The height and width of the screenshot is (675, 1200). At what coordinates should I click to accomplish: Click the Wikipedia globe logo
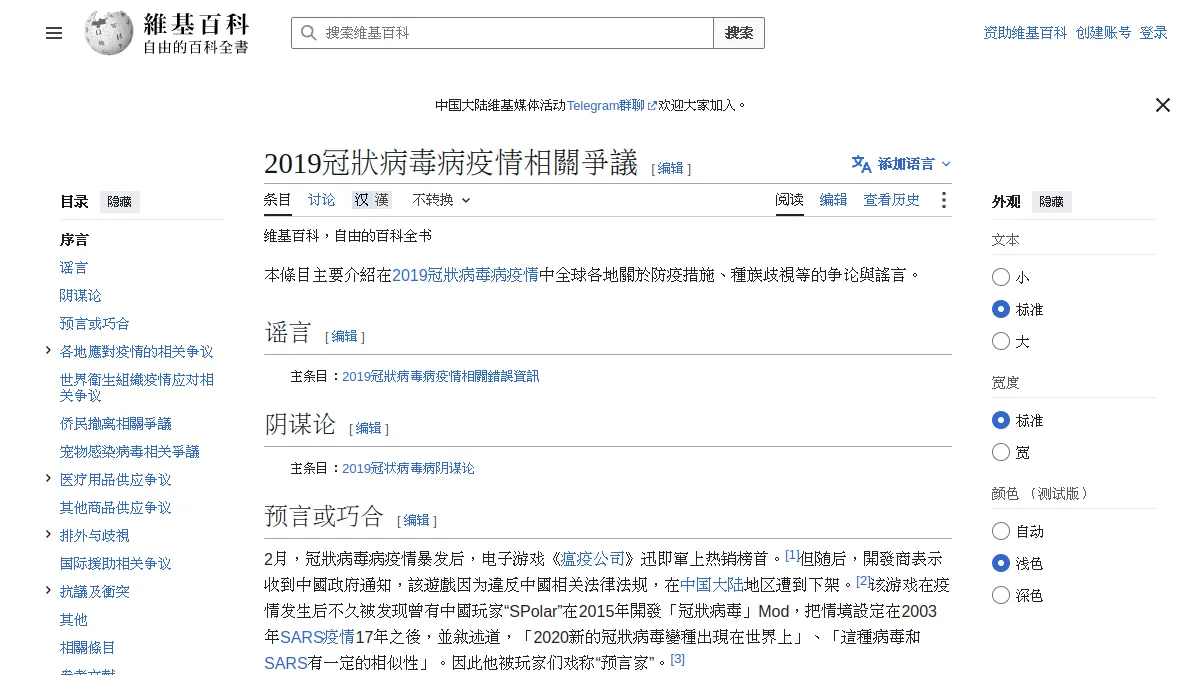pos(108,33)
